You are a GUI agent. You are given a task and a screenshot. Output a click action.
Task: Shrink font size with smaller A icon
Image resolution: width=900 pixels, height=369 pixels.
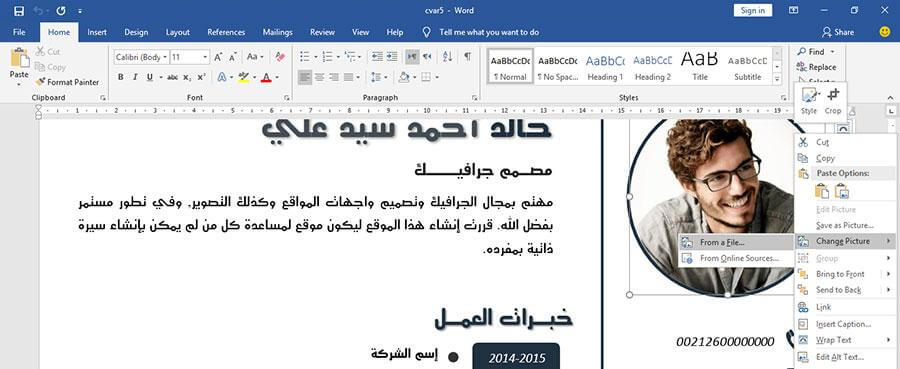[x=232, y=57]
